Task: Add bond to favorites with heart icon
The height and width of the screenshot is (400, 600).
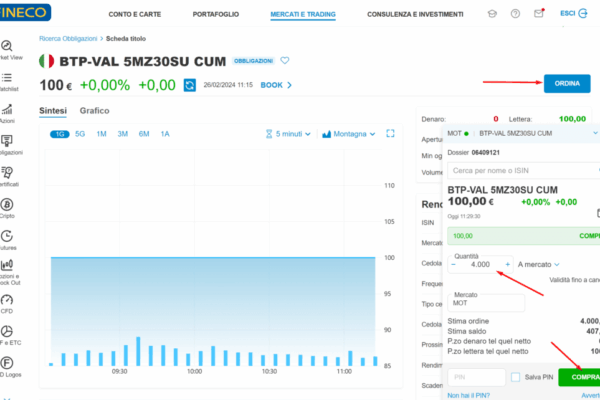Action: click(285, 61)
